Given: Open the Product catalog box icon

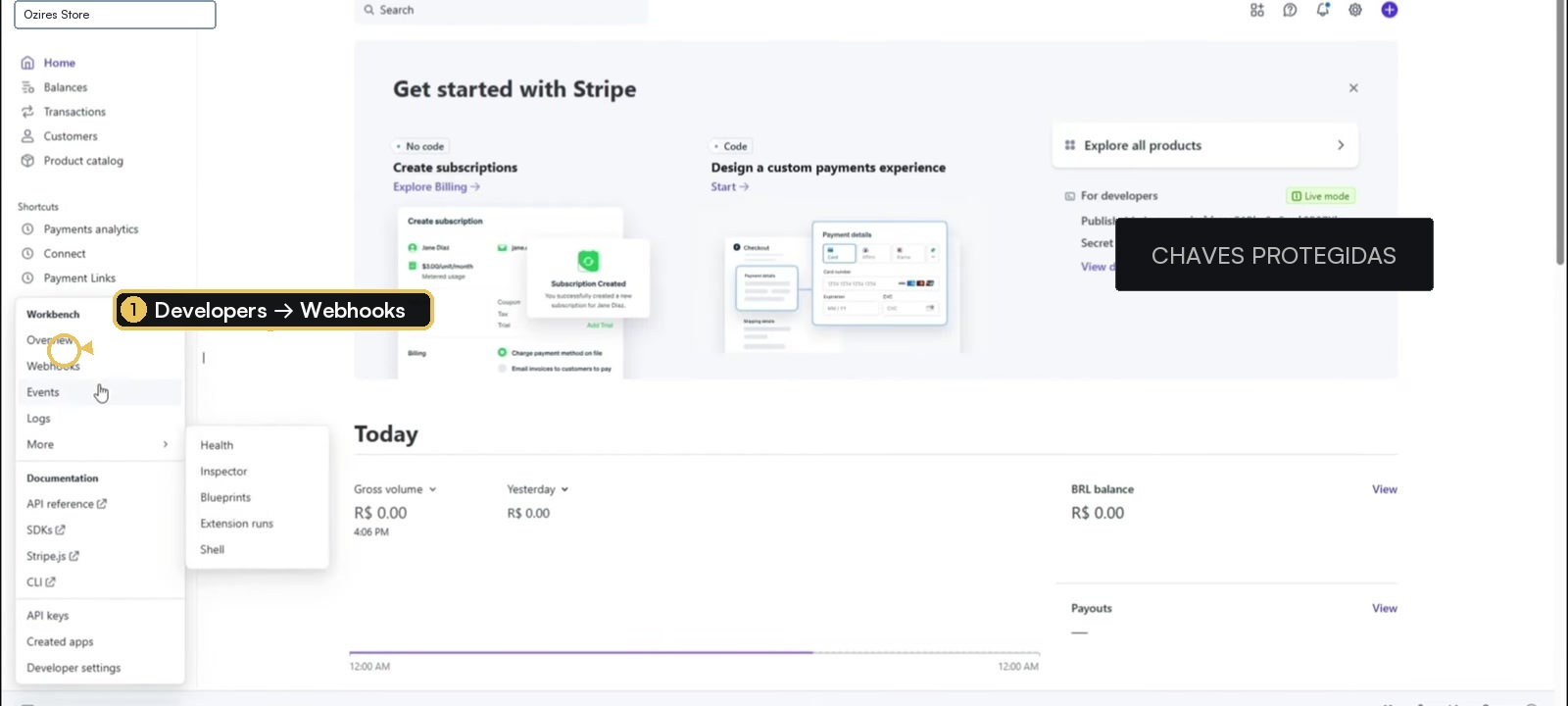Looking at the screenshot, I should [27, 161].
